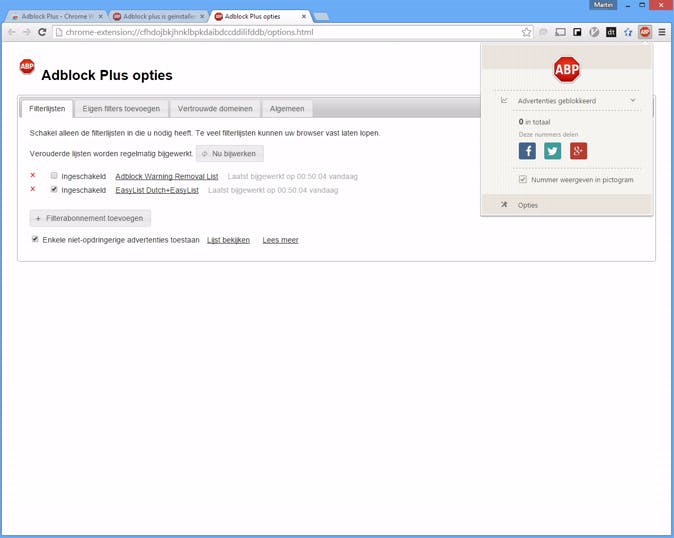
Task: Go back with the browser back arrow
Action: click(12, 32)
